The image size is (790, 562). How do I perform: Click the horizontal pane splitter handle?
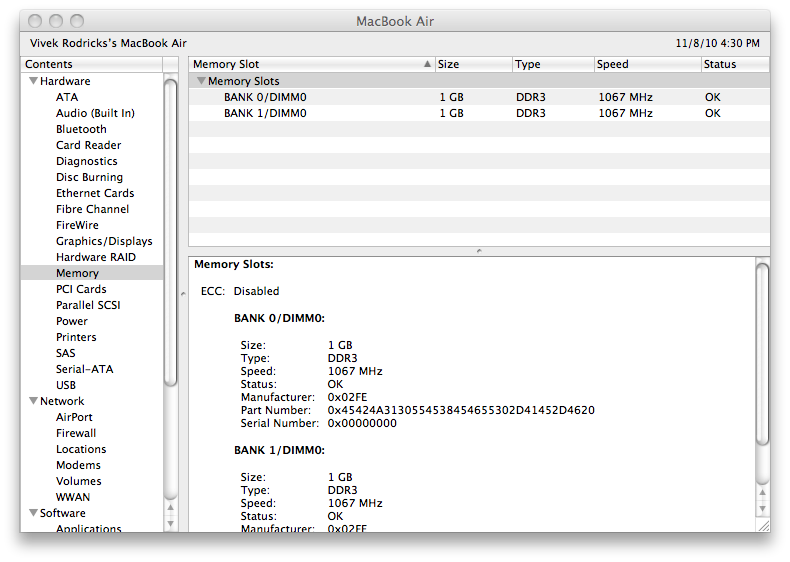point(479,251)
